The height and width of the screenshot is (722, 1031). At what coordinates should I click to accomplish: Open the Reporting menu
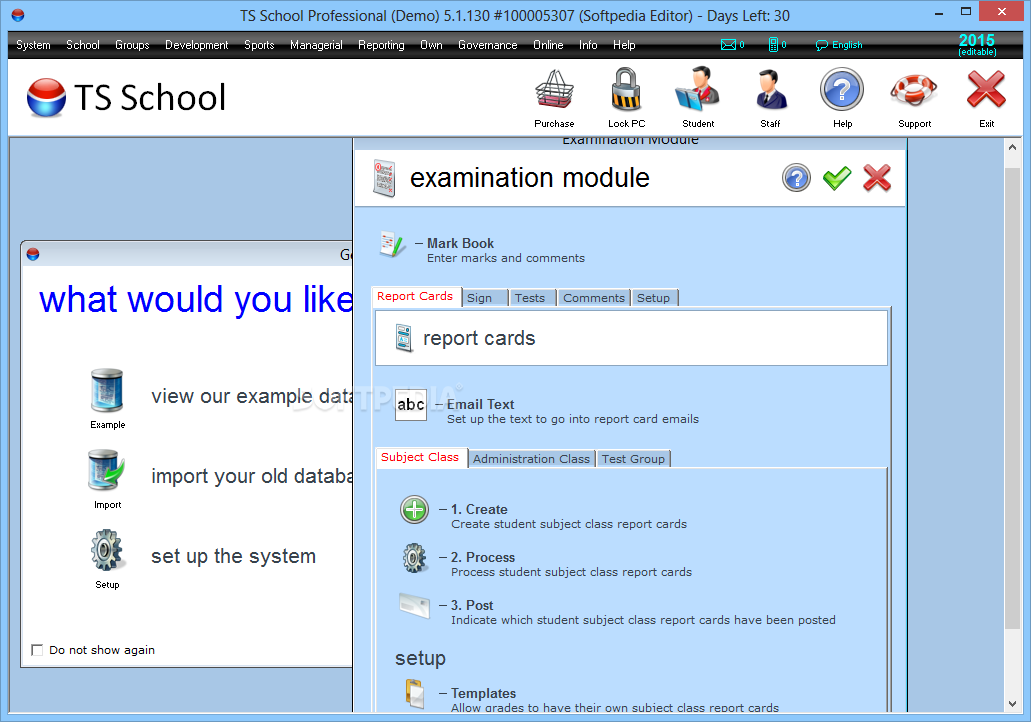click(x=381, y=45)
